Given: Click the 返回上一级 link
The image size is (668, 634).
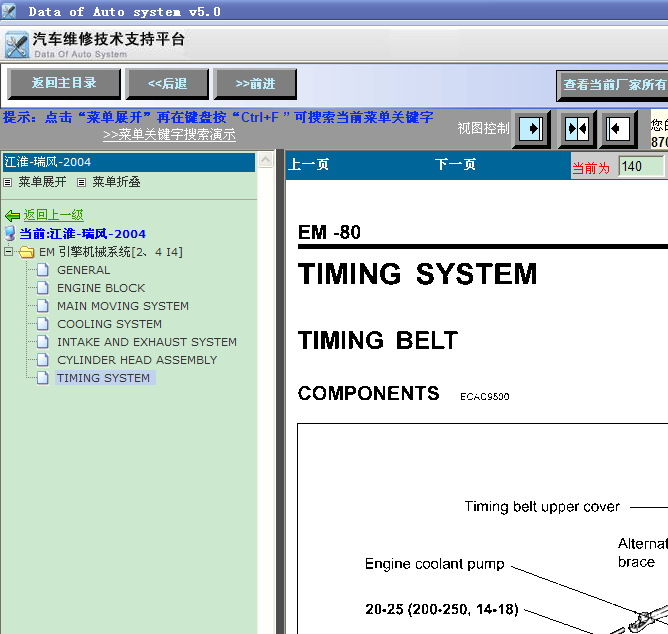Looking at the screenshot, I should tap(54, 215).
